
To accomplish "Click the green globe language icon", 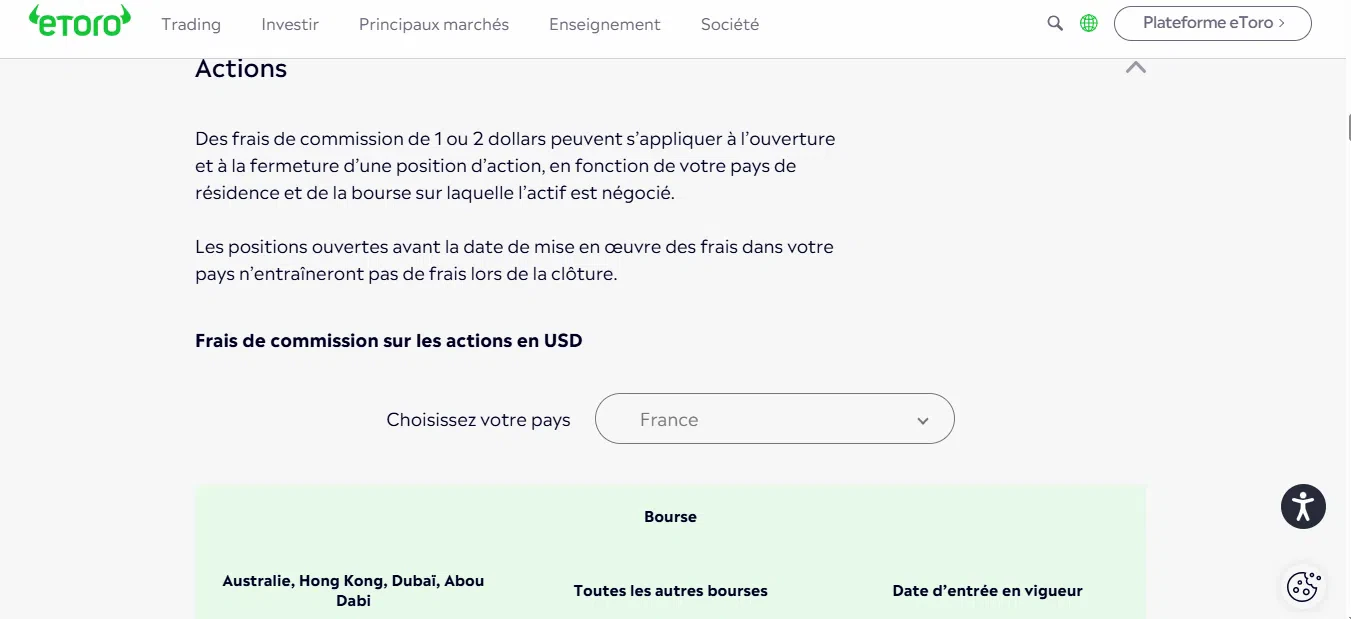I will click(x=1089, y=23).
